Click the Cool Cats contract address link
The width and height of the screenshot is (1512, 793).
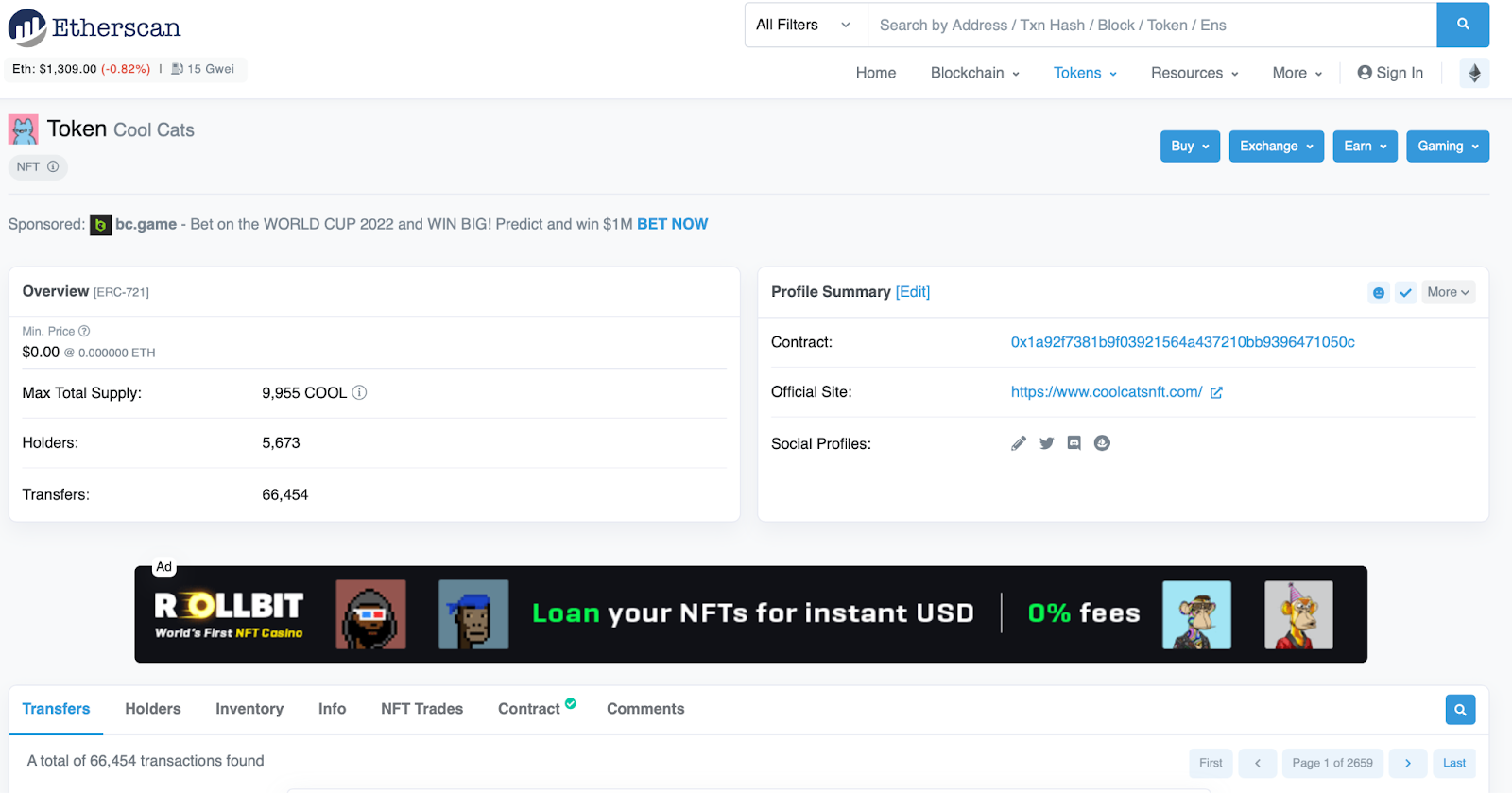point(1182,342)
